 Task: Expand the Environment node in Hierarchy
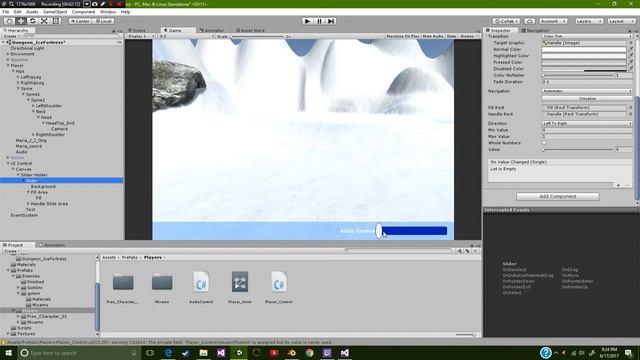point(8,54)
